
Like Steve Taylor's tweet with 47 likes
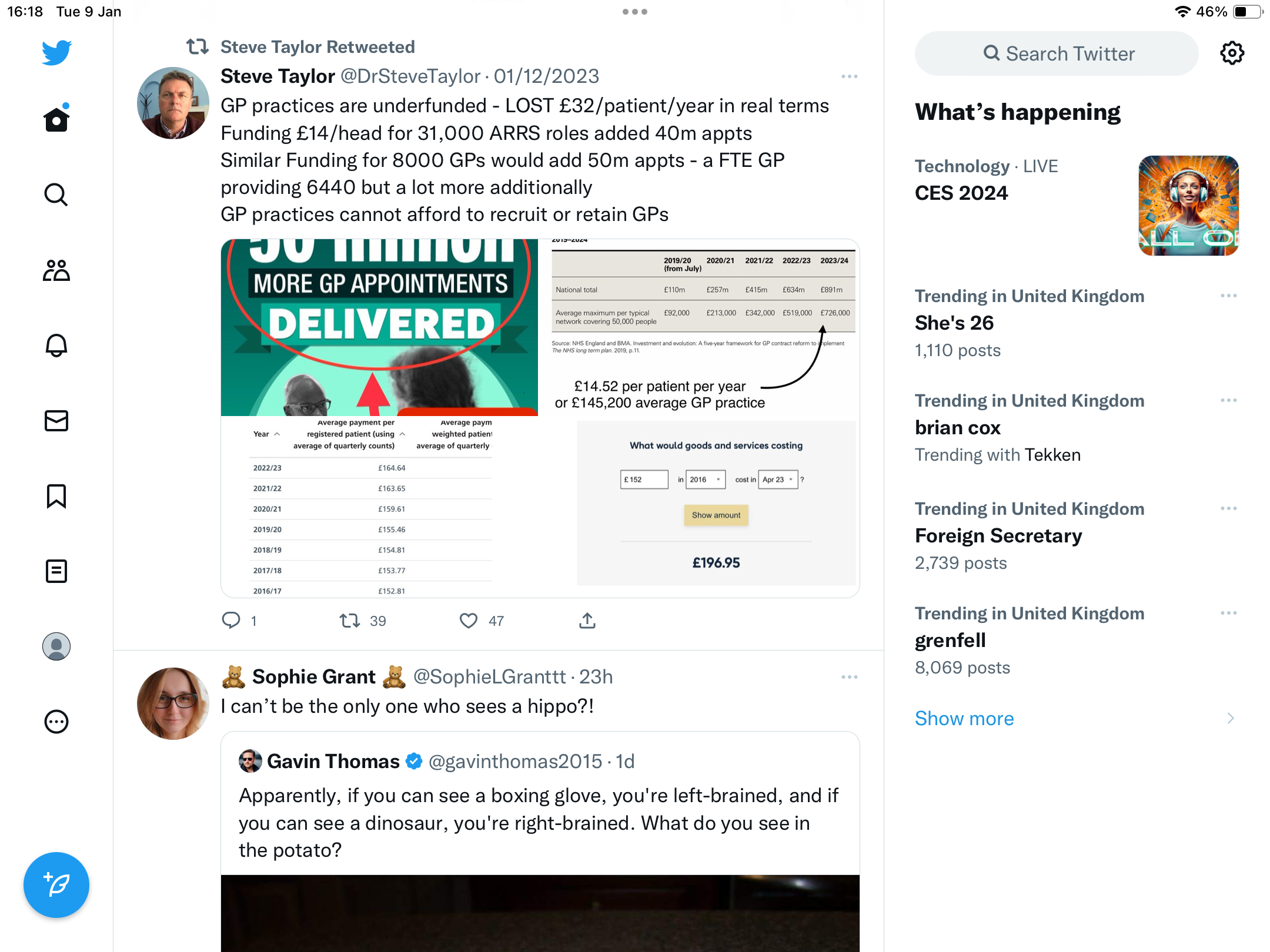pos(469,621)
